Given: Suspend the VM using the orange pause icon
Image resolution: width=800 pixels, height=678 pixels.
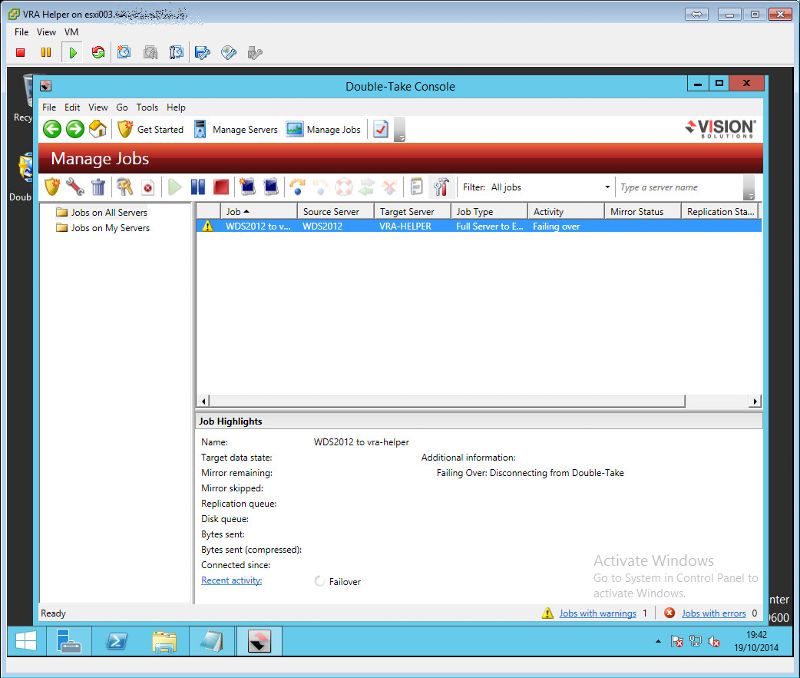Looking at the screenshot, I should (46, 53).
